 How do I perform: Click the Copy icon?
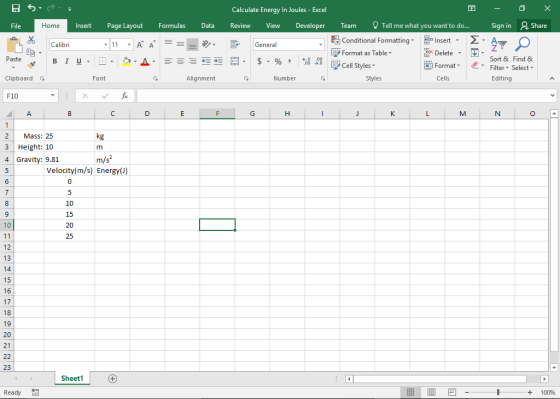pyautogui.click(x=31, y=53)
